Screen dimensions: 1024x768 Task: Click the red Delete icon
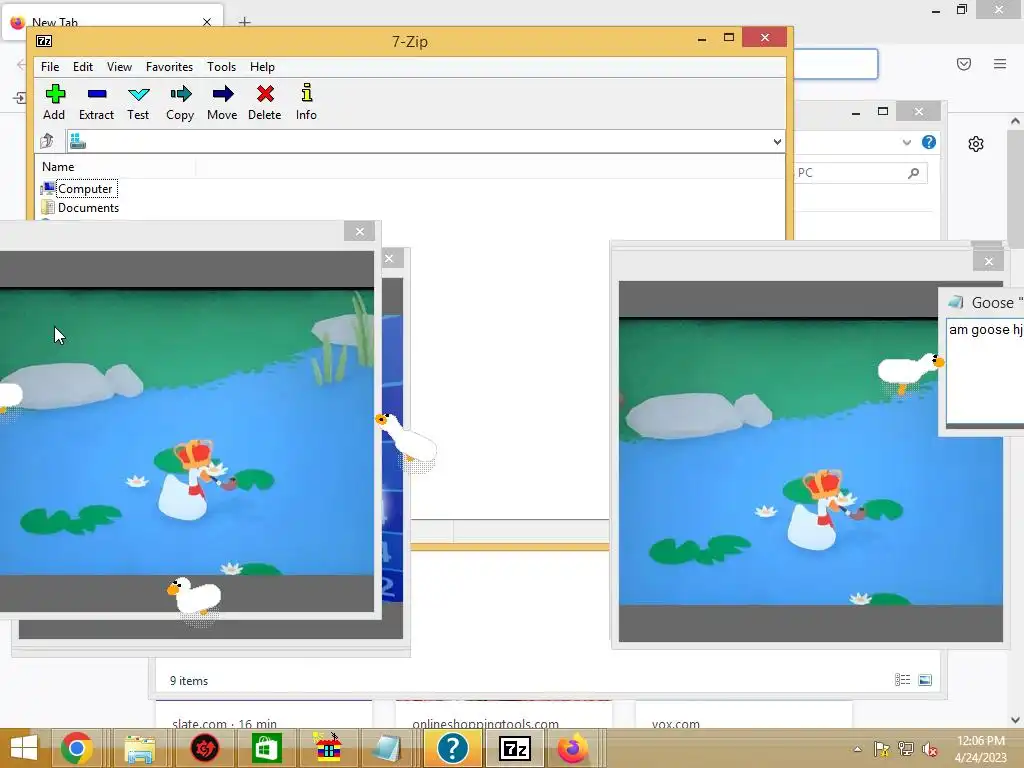[264, 102]
